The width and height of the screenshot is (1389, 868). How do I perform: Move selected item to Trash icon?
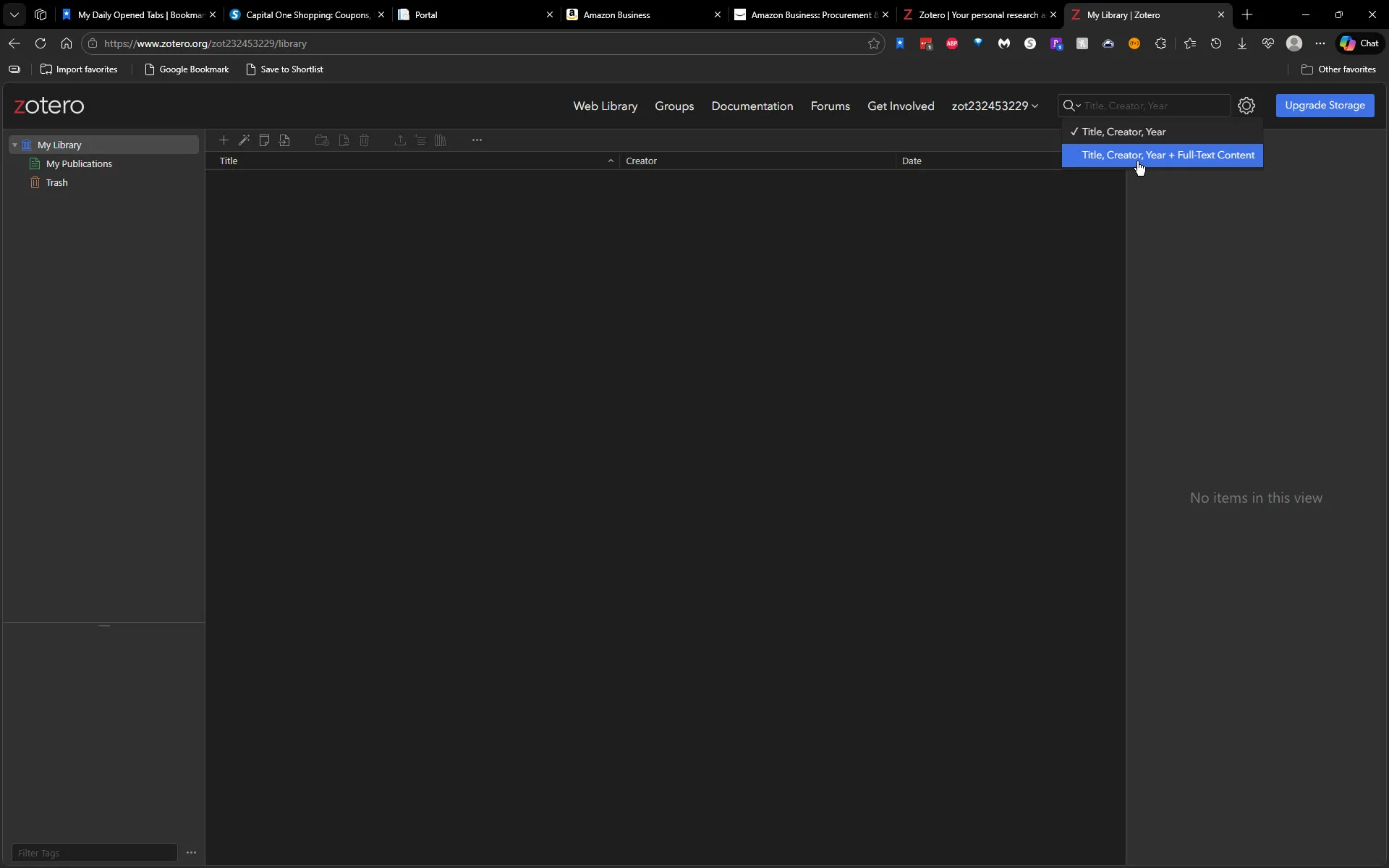pyautogui.click(x=365, y=140)
